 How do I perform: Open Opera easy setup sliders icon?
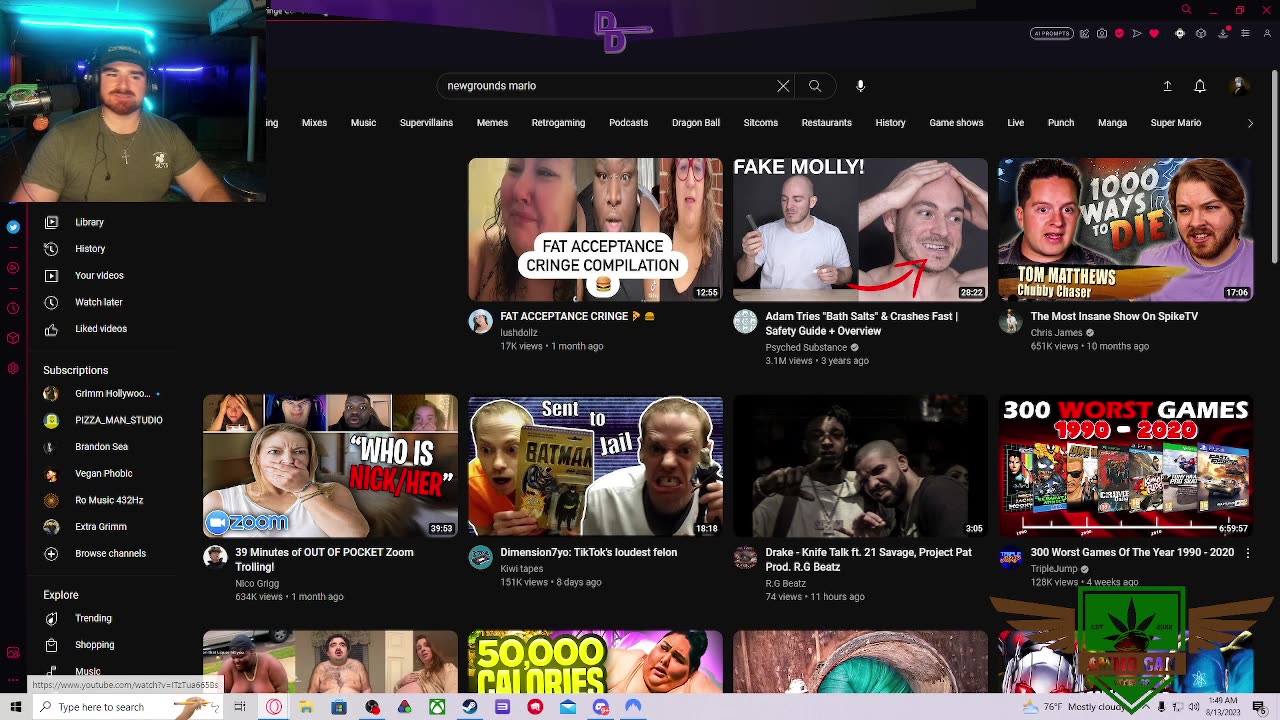(x=1245, y=33)
